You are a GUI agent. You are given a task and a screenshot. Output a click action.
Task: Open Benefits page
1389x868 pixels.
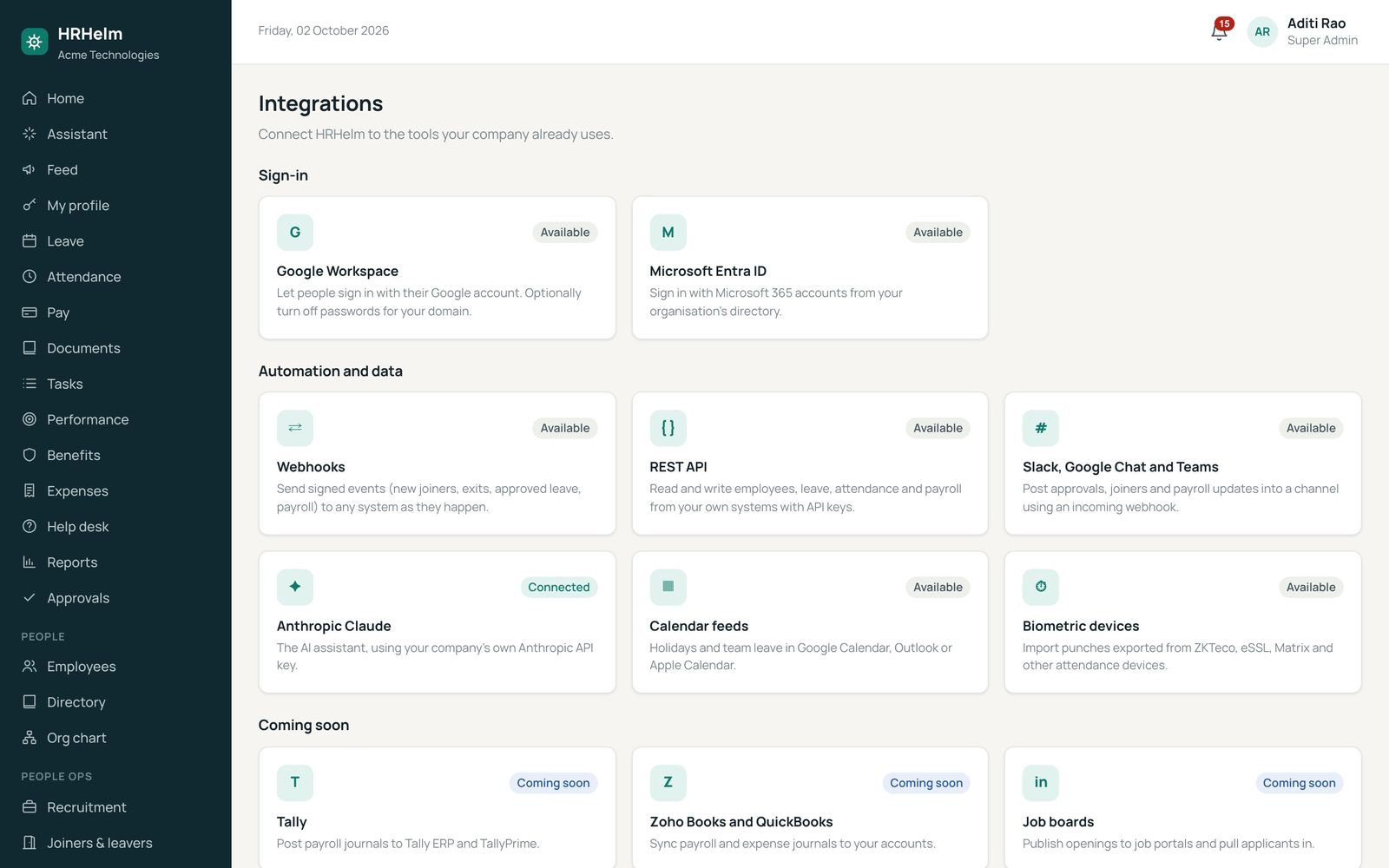tap(115, 455)
